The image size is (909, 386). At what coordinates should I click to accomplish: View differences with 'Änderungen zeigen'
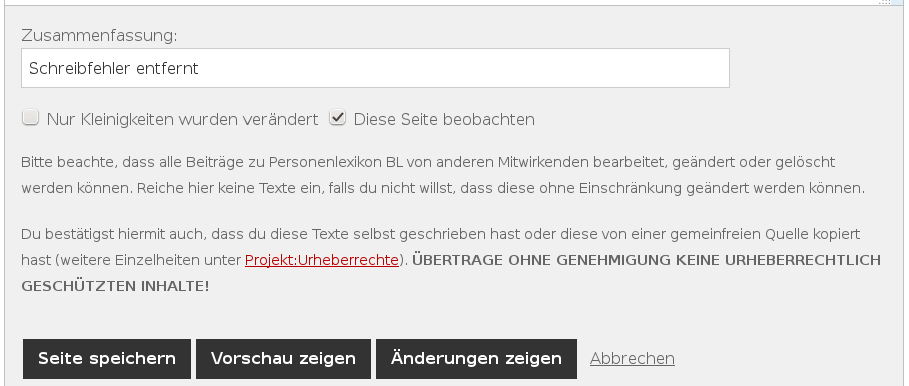tap(476, 359)
